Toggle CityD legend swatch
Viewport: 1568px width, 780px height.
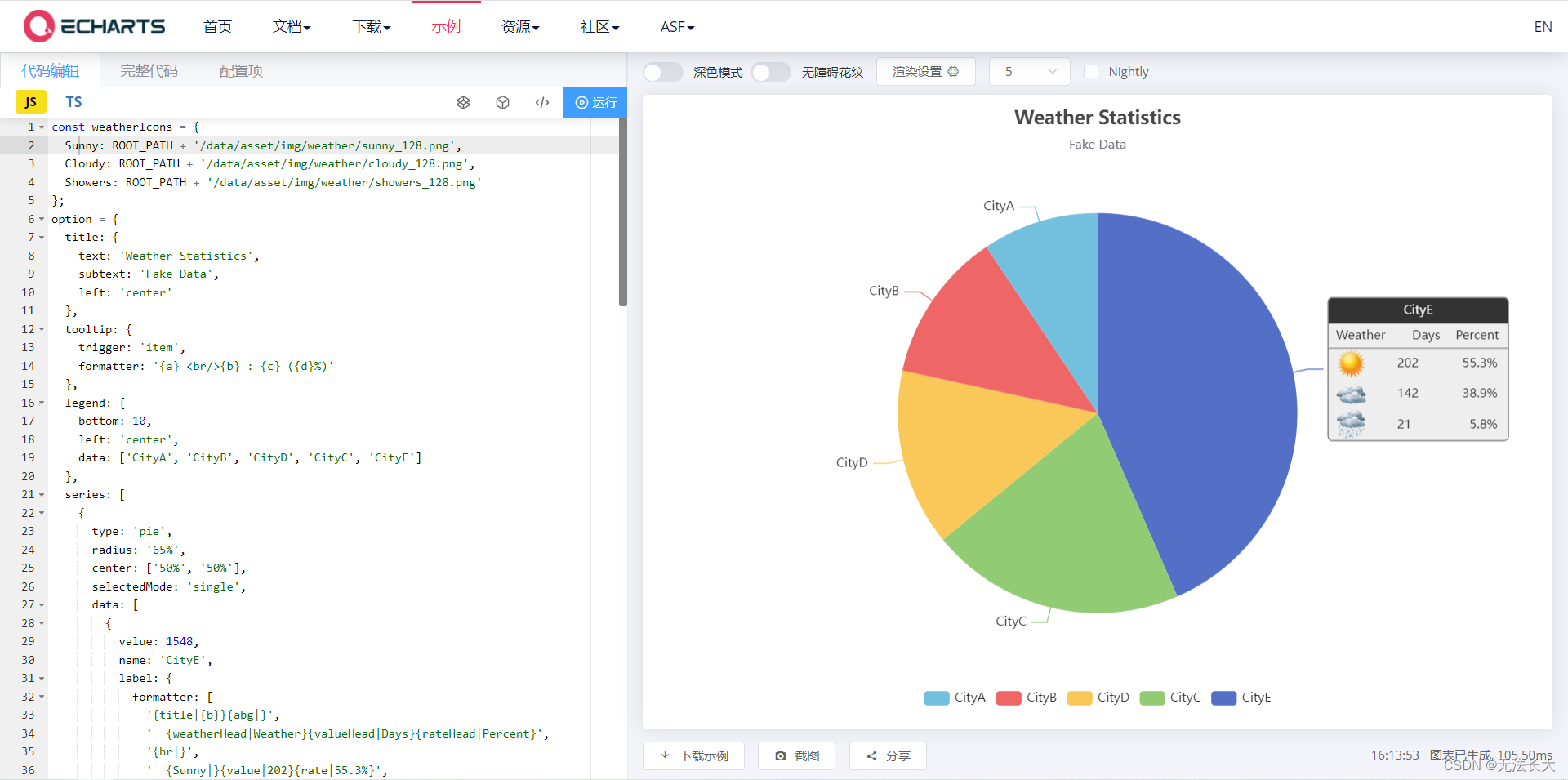(1080, 698)
